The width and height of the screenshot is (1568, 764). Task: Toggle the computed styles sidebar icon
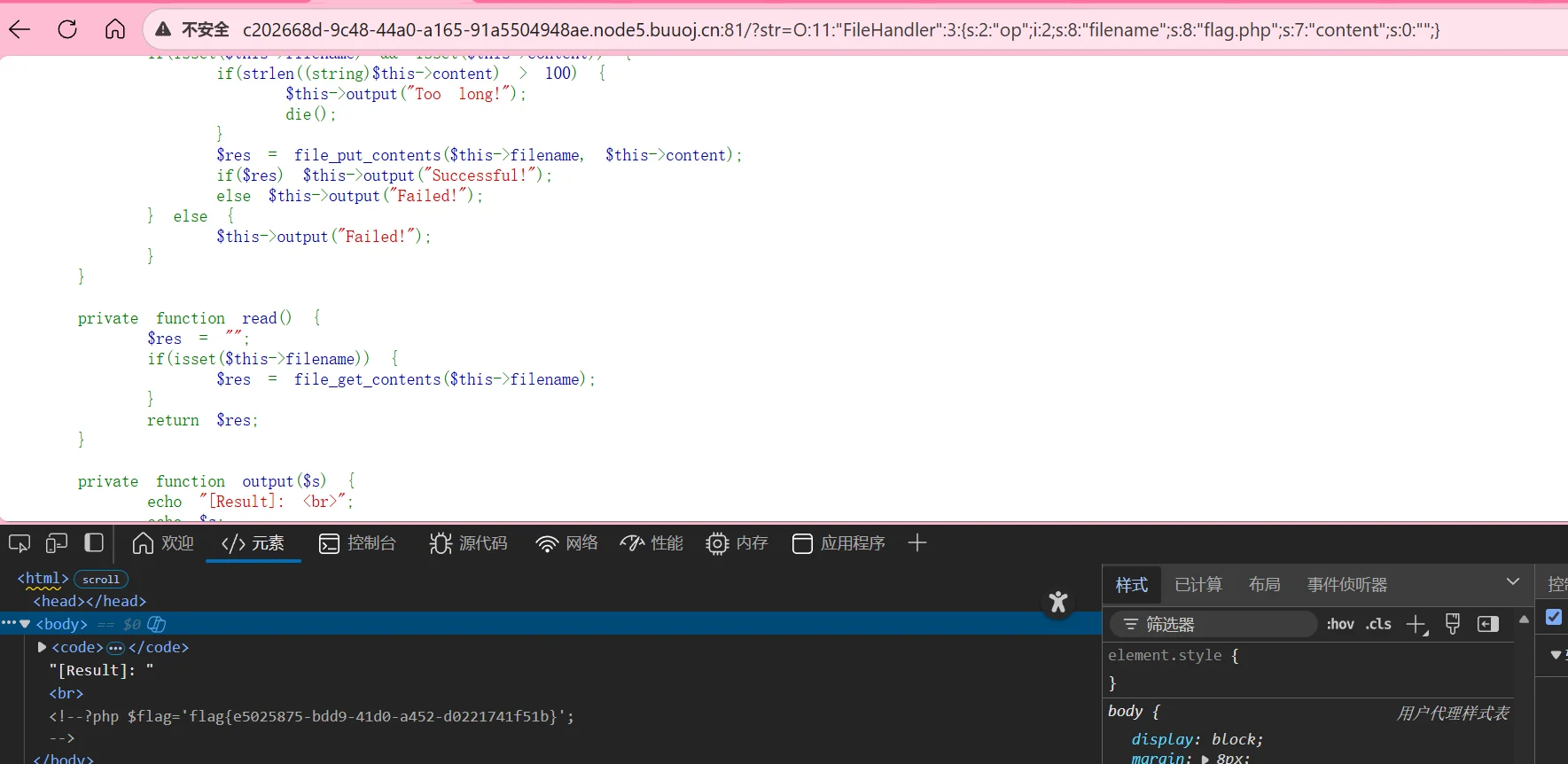click(1487, 624)
